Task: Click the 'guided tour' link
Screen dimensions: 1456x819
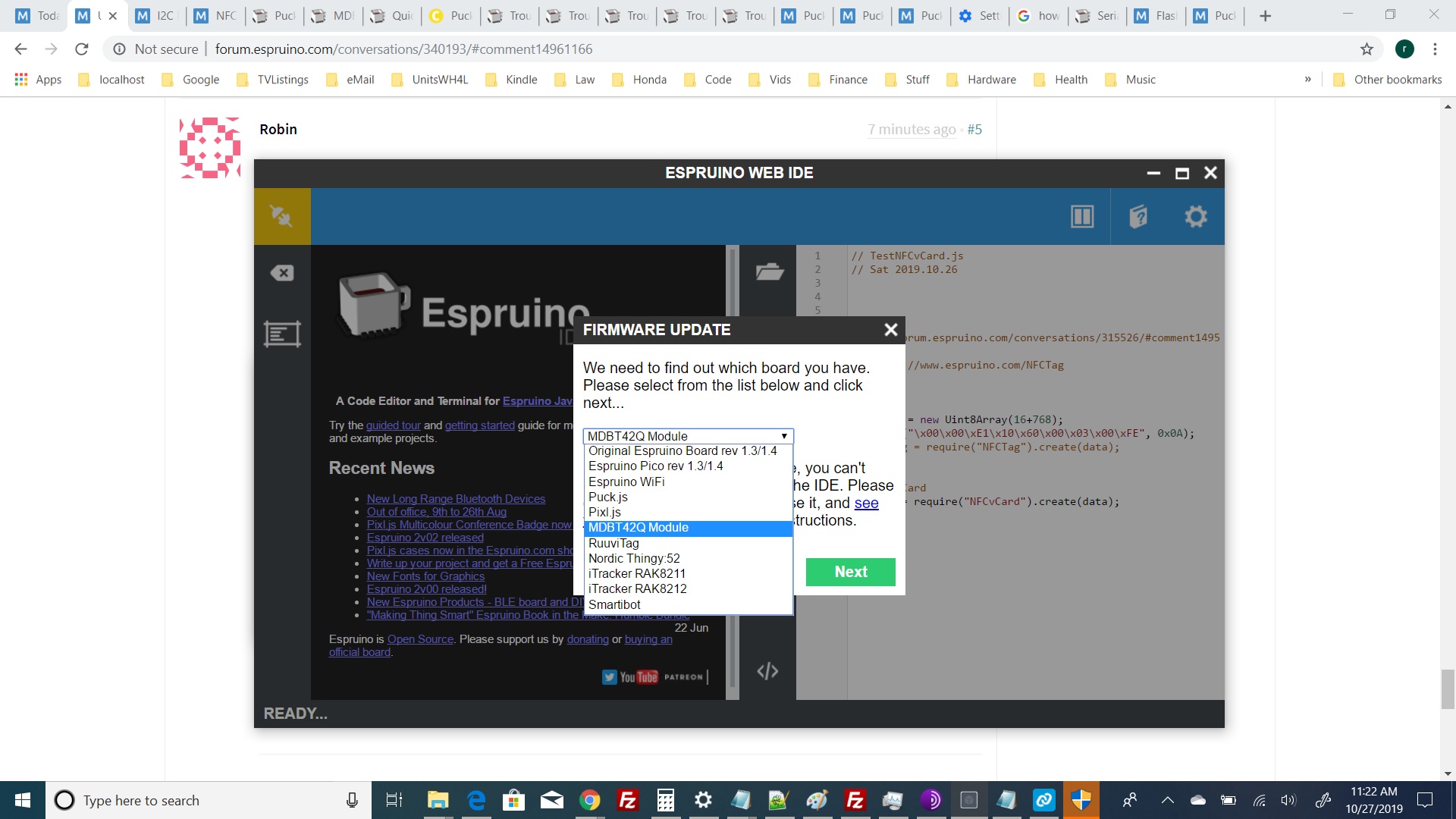Action: [393, 425]
